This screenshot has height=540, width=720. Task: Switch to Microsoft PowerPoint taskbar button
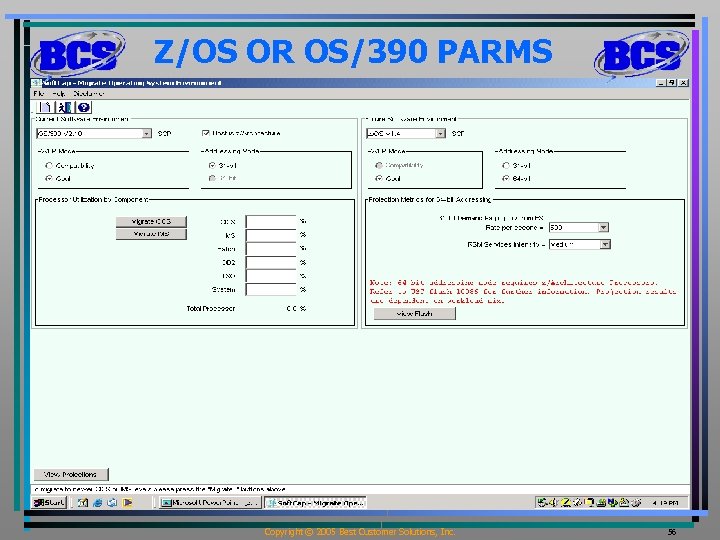(x=210, y=503)
